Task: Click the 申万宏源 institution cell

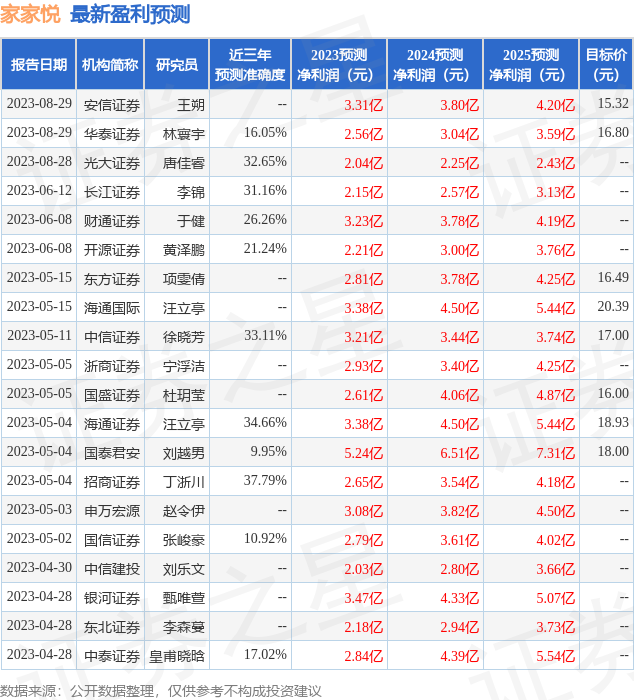Action: [112, 512]
